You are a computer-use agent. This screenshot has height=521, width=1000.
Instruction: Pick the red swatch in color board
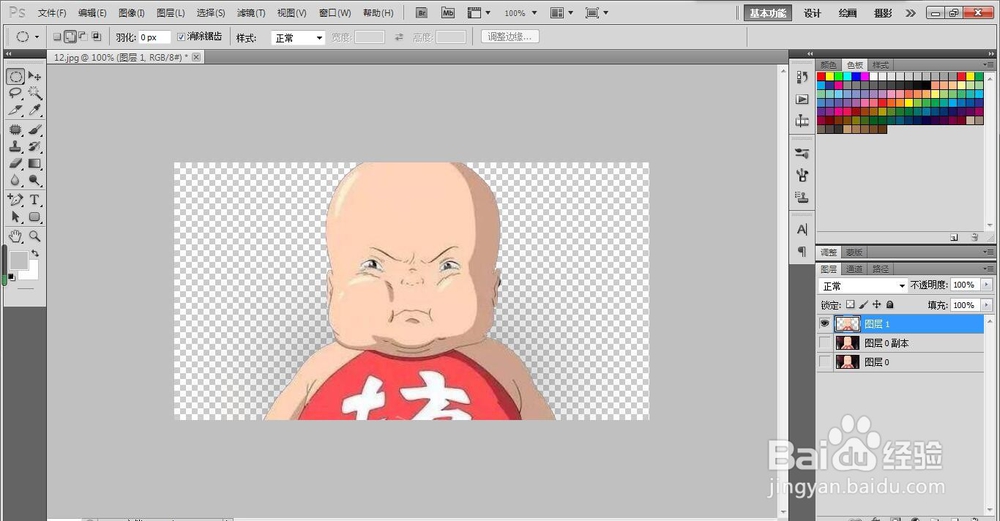pyautogui.click(x=821, y=77)
